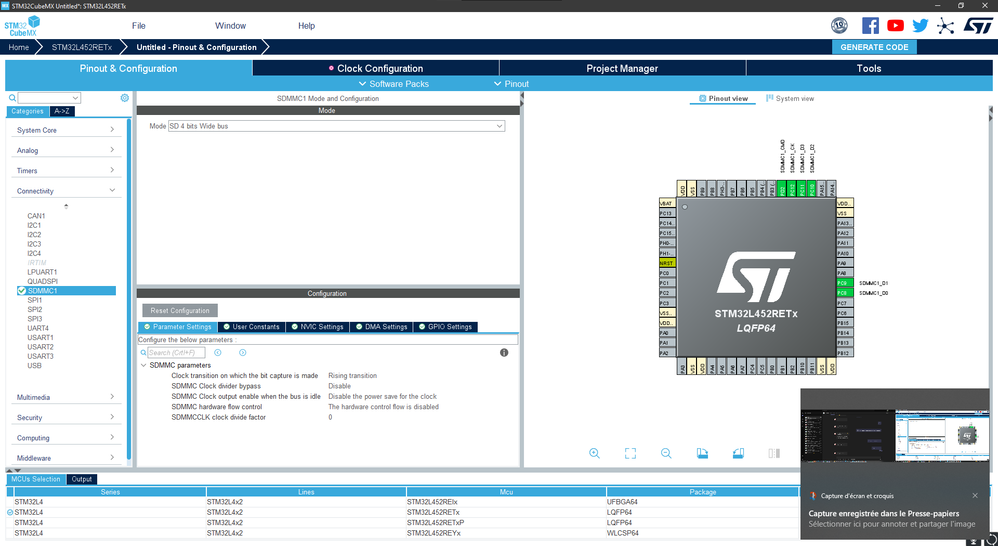Select pin PC9 on the chip
Screen dimensions: 998x546
click(845, 283)
